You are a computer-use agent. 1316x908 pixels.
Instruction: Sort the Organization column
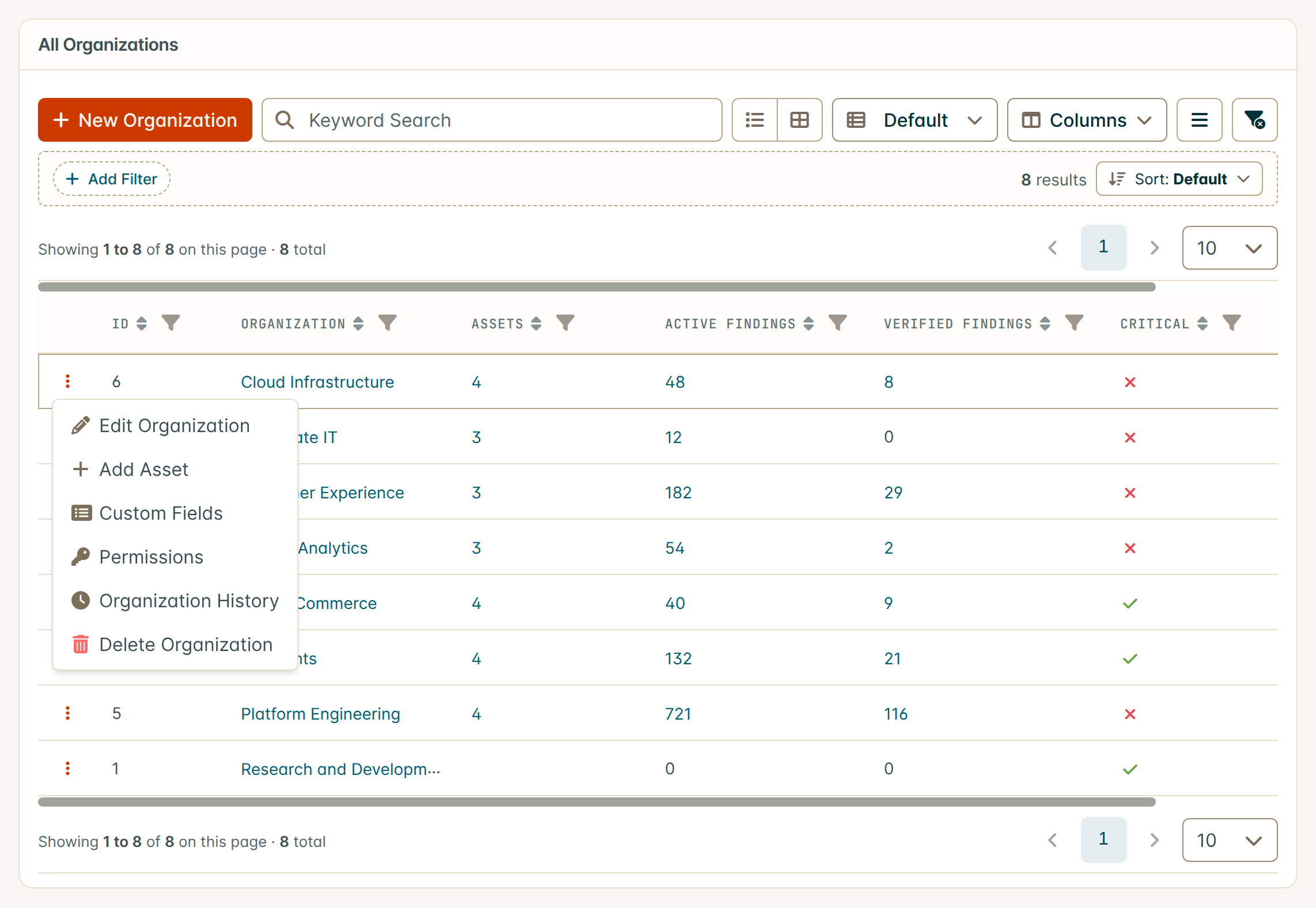pos(358,323)
